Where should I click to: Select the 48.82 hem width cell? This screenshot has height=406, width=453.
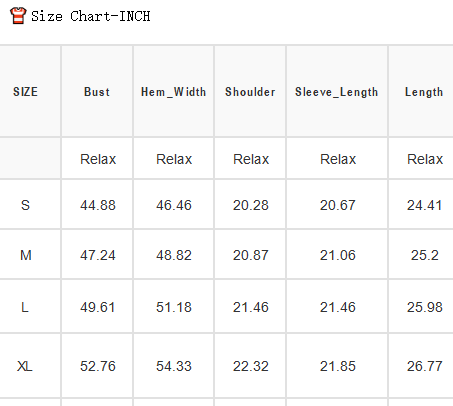coord(174,255)
